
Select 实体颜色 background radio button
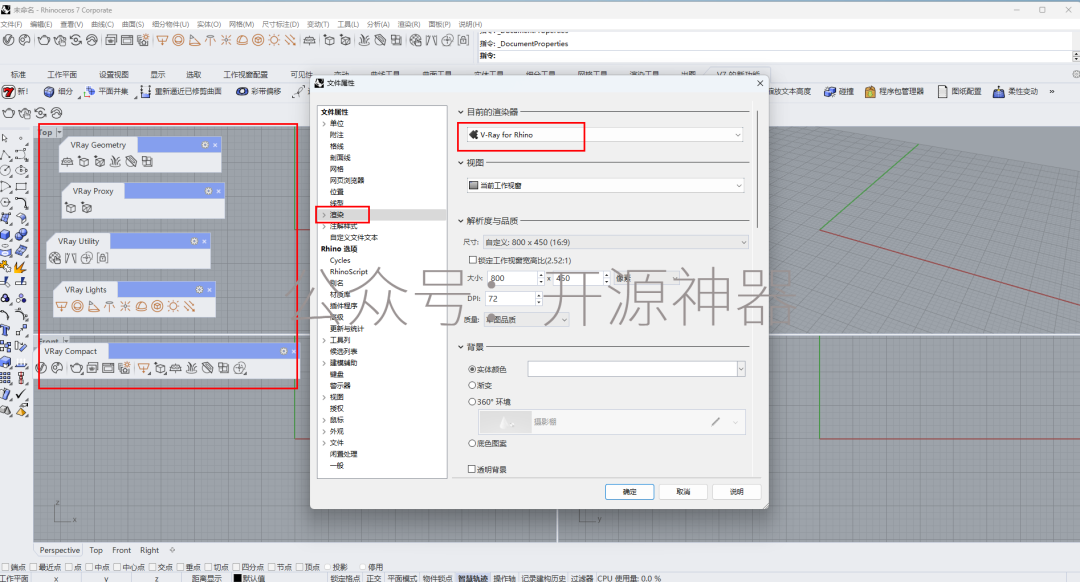472,369
